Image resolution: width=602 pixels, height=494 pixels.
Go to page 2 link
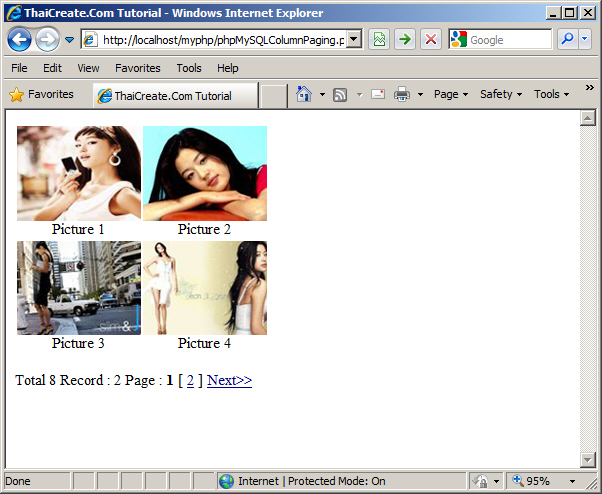coord(190,380)
